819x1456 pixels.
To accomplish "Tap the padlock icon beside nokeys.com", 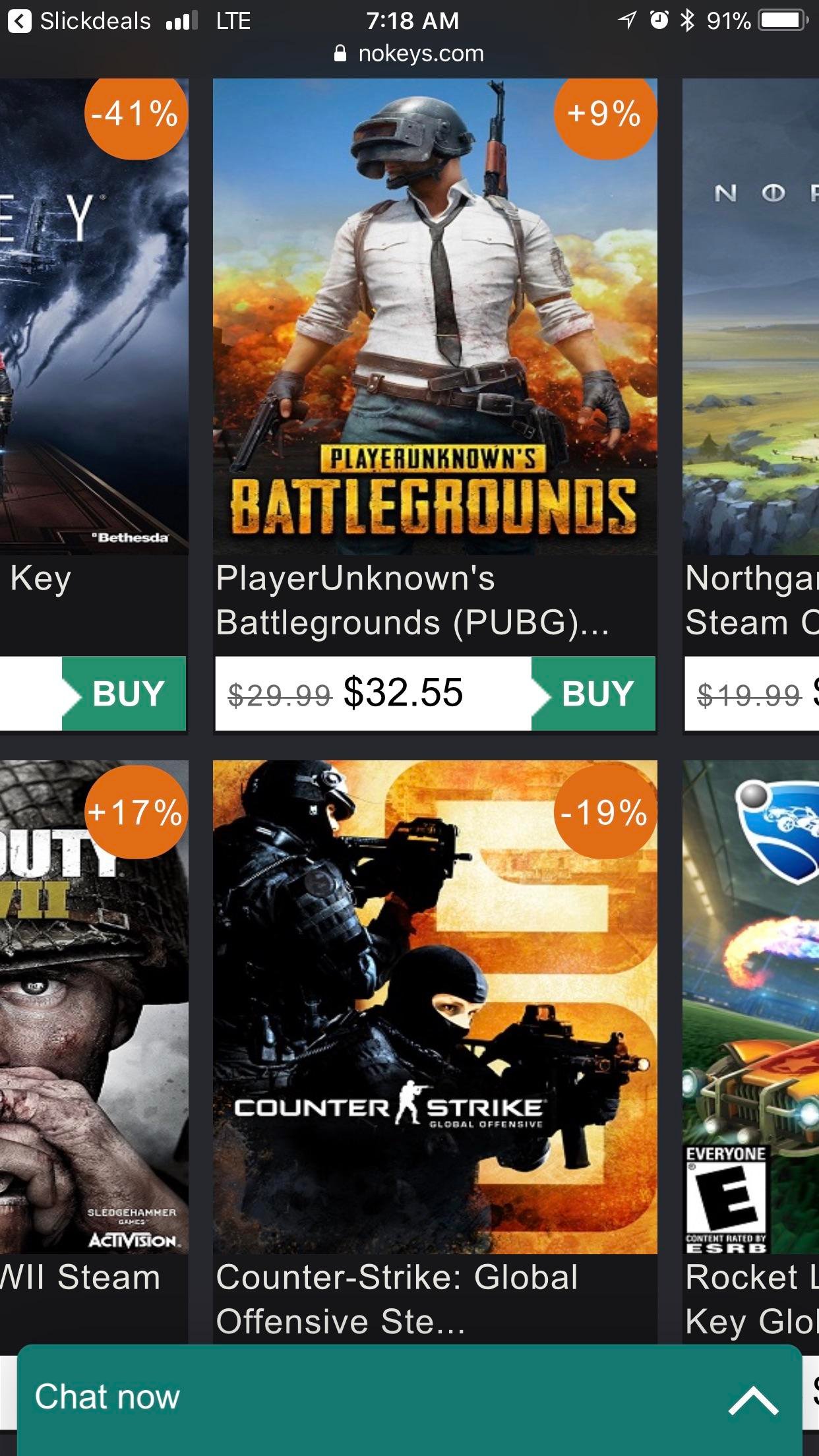I will pyautogui.click(x=340, y=53).
